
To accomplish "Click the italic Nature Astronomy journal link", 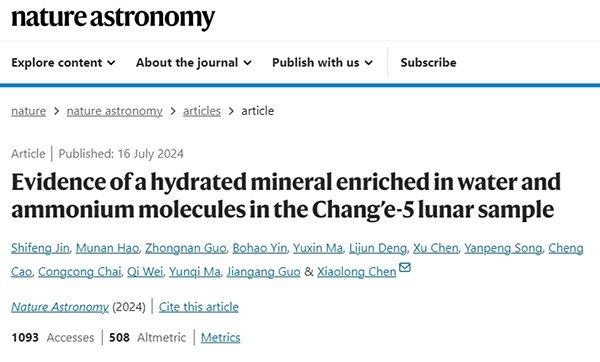I will pos(60,307).
